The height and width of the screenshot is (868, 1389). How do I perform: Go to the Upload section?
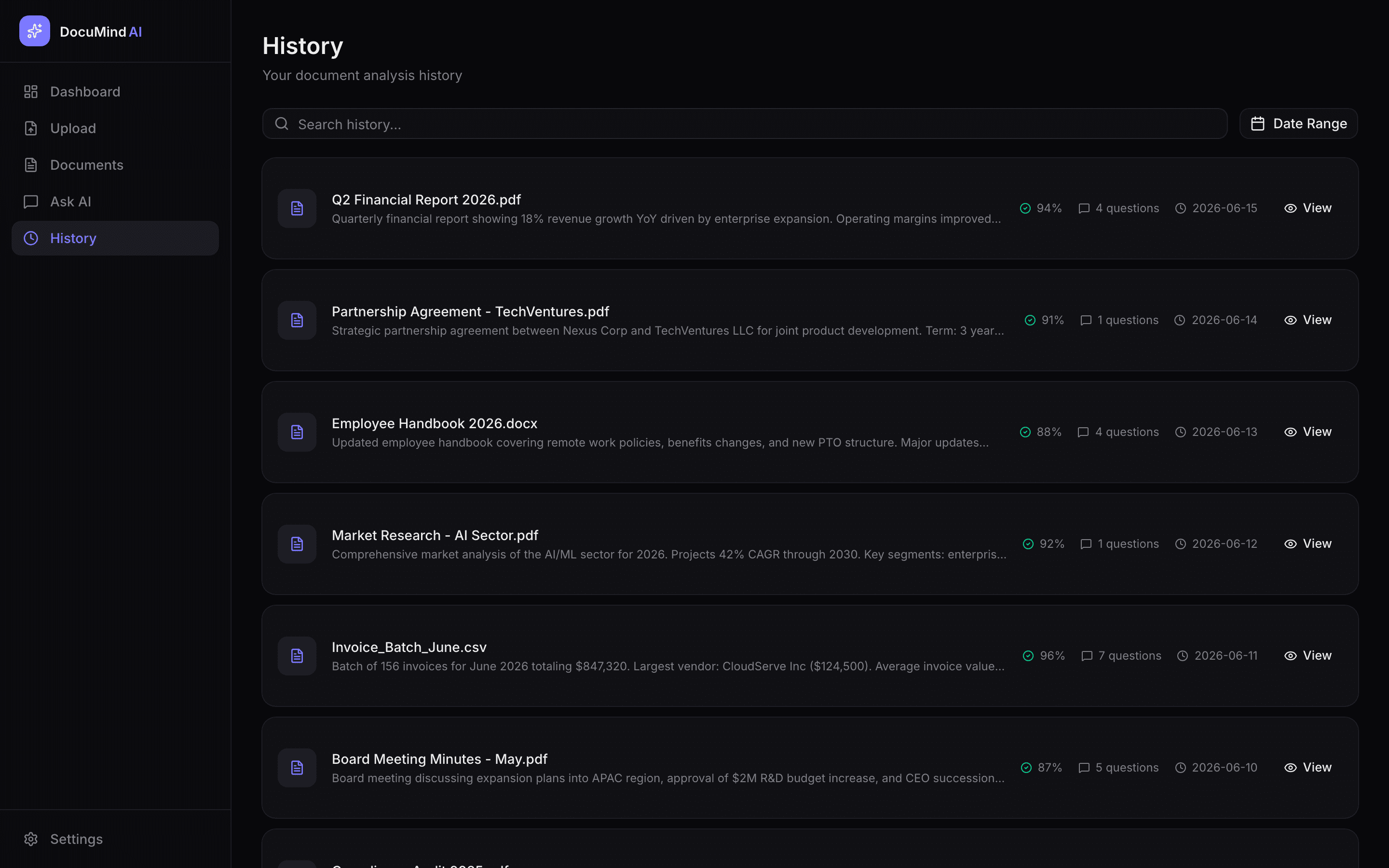coord(115,129)
